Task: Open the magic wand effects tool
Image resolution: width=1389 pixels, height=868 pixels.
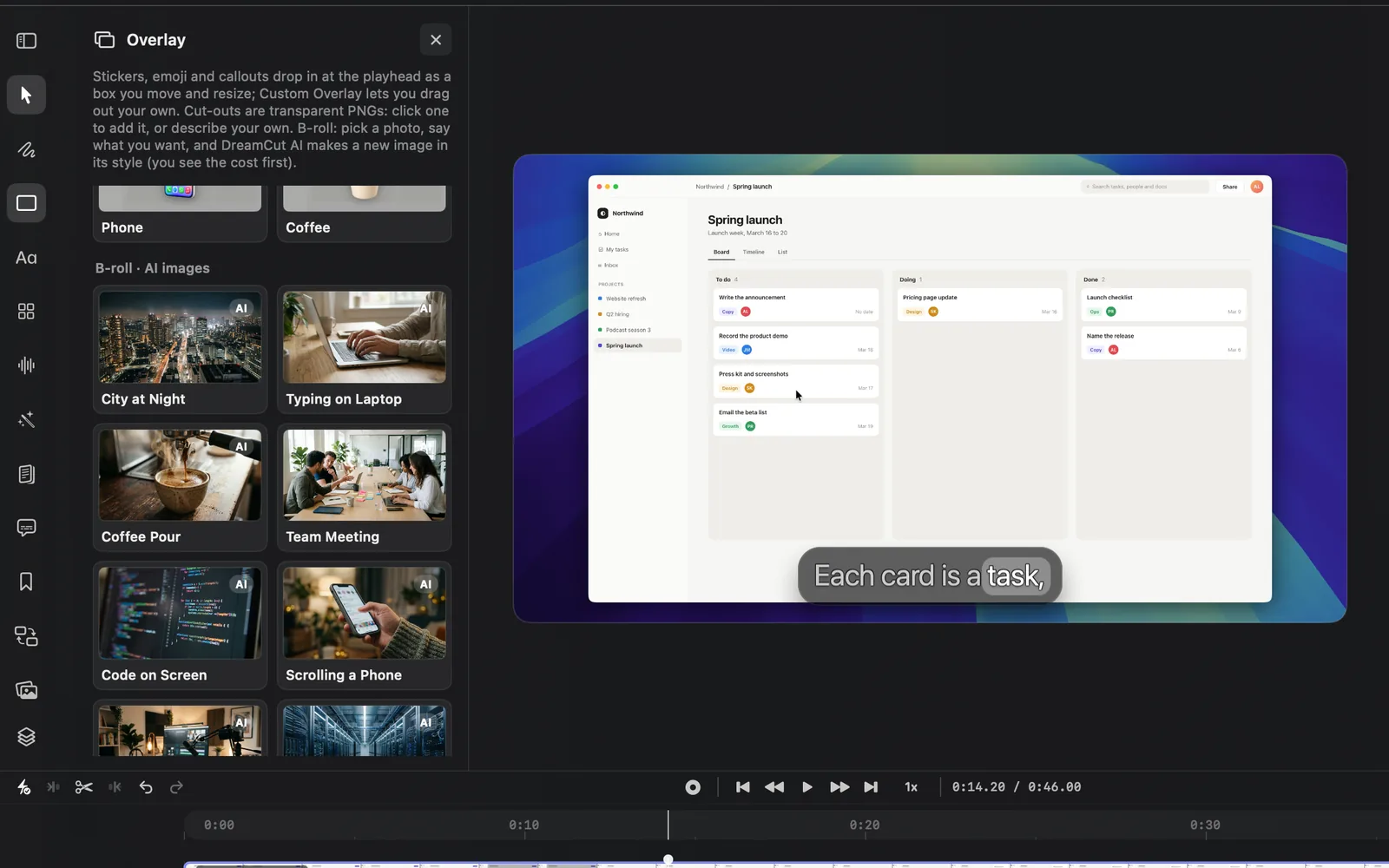Action: click(26, 420)
